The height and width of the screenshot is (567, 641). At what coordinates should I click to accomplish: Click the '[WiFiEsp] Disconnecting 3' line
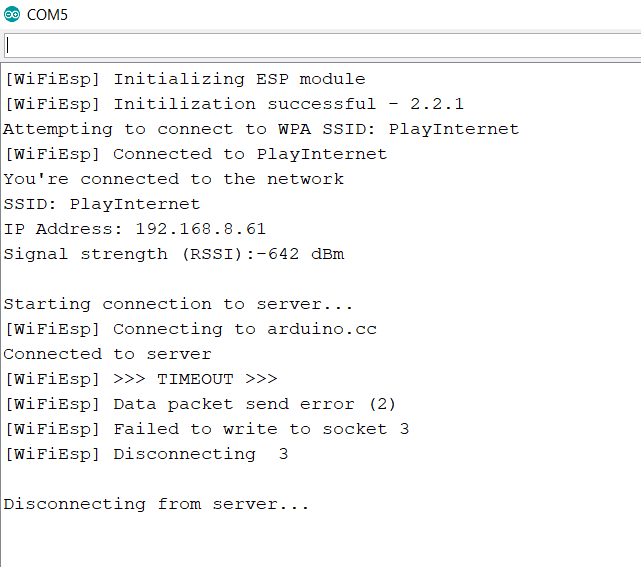click(146, 454)
